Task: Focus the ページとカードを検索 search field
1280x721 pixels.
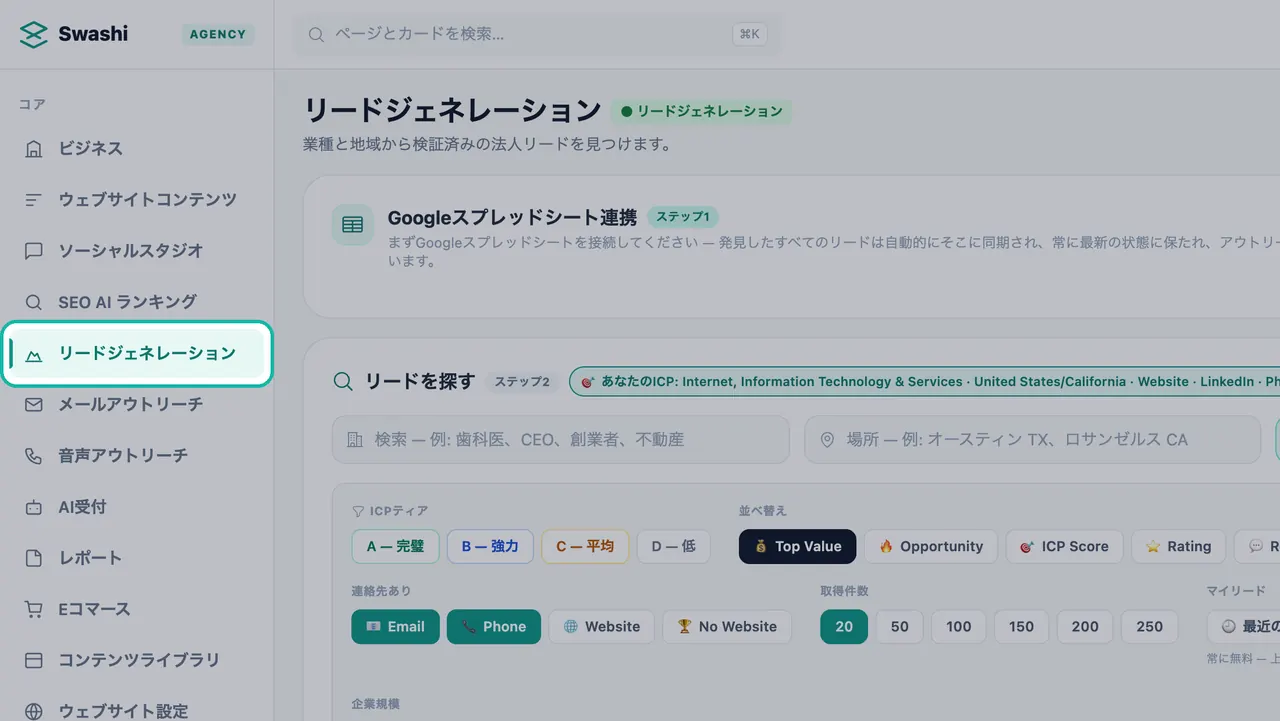Action: (x=537, y=34)
